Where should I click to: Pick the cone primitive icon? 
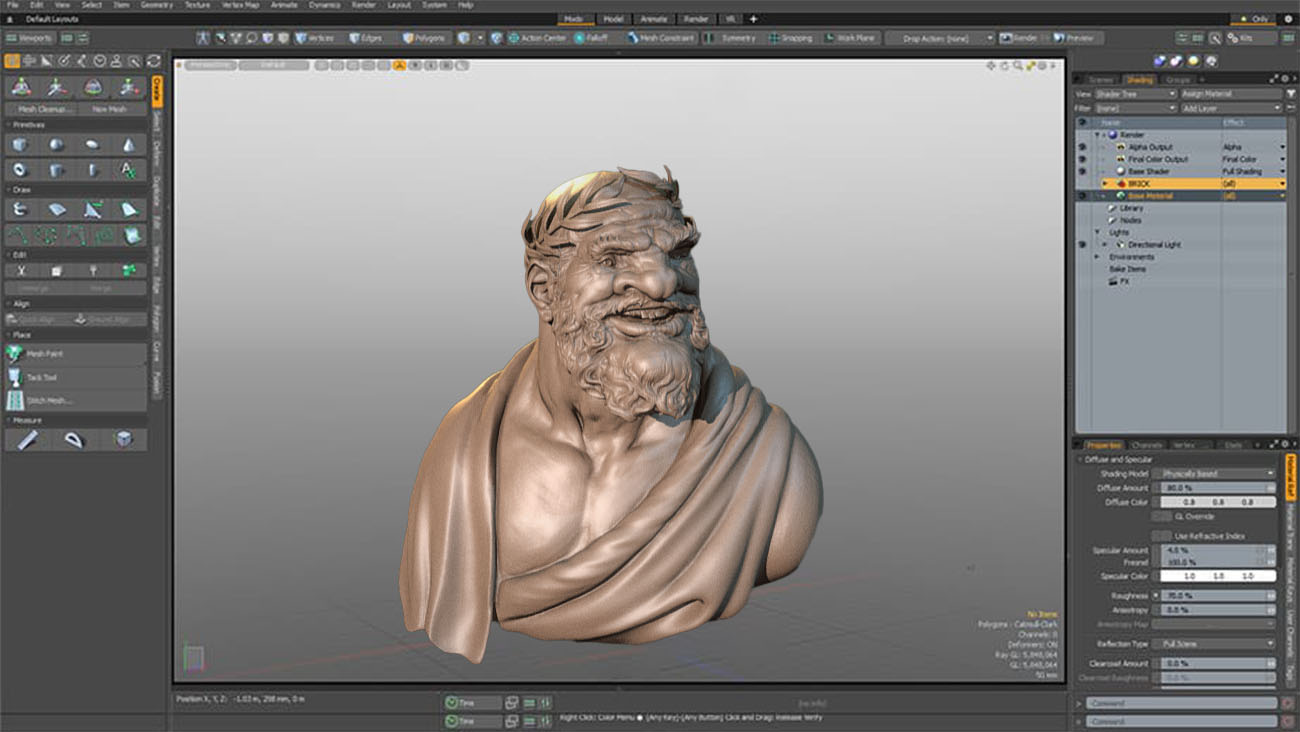tap(129, 145)
